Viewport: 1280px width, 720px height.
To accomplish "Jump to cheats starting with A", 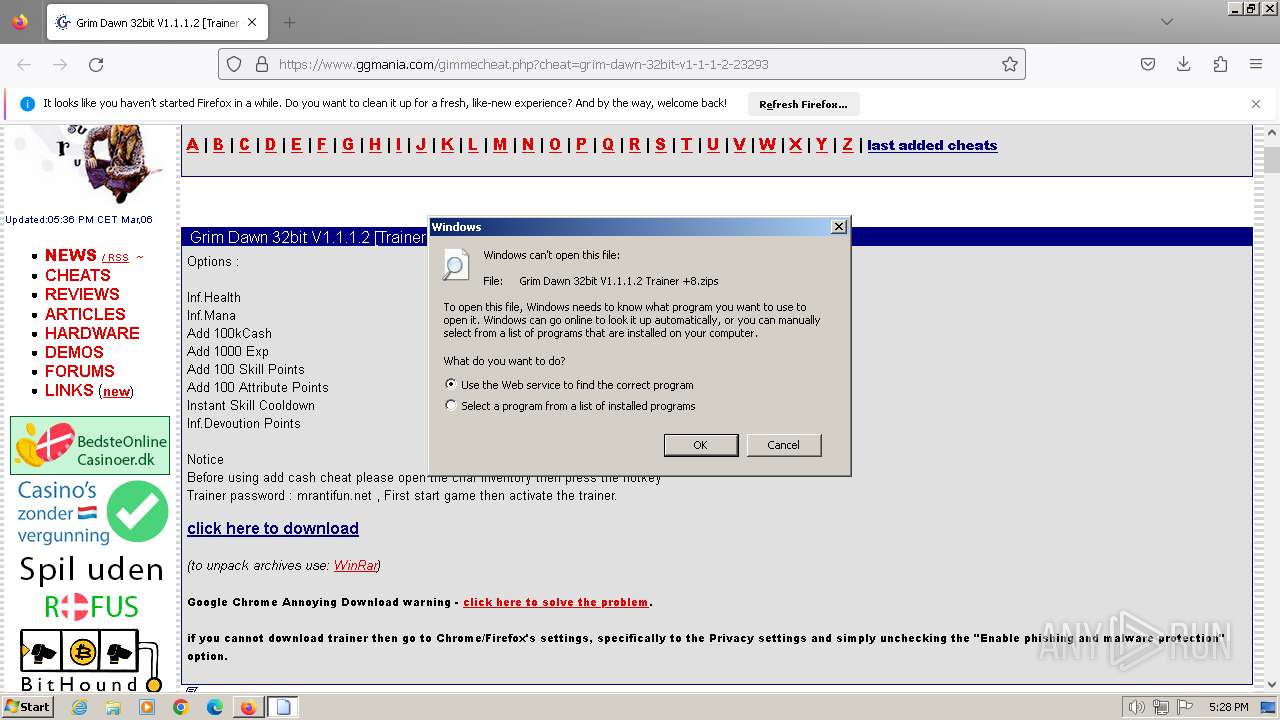I will pyautogui.click(x=193, y=145).
